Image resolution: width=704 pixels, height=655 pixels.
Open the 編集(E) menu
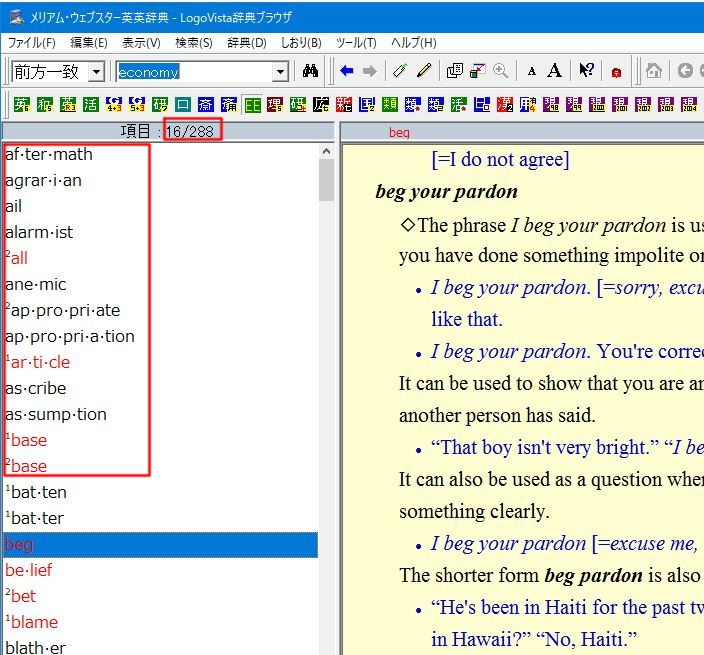click(88, 43)
